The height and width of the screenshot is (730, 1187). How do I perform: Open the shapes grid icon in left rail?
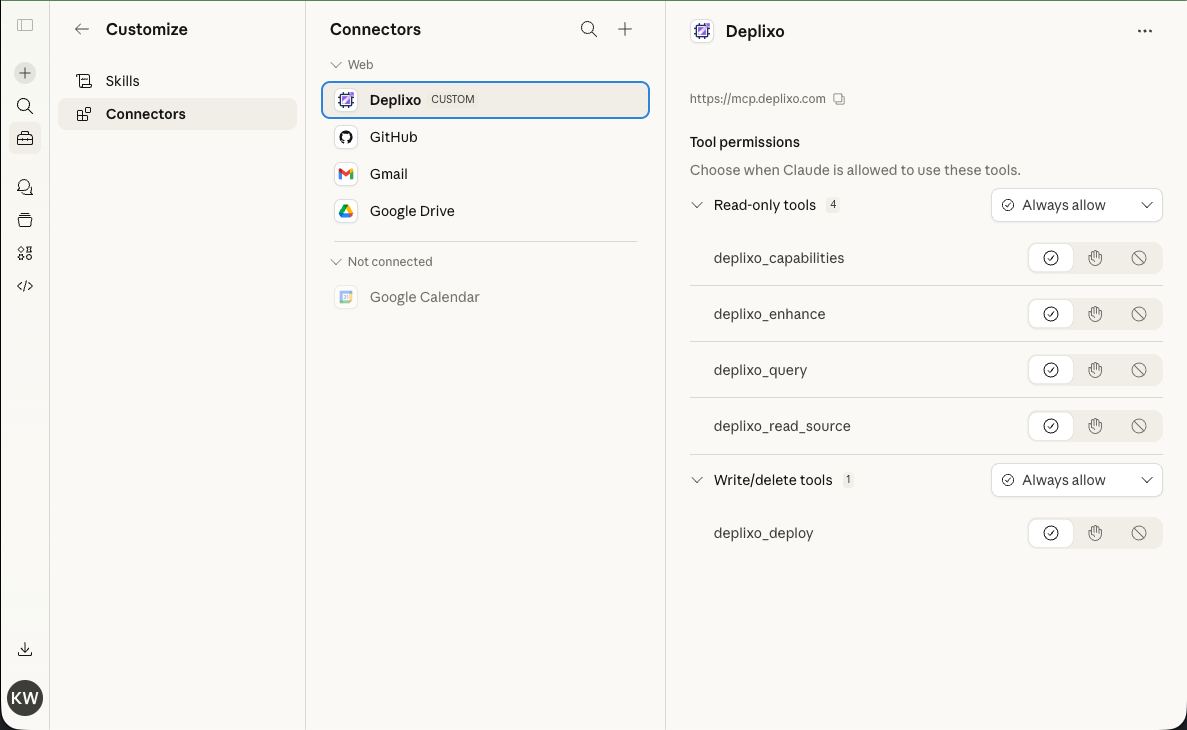click(x=25, y=253)
